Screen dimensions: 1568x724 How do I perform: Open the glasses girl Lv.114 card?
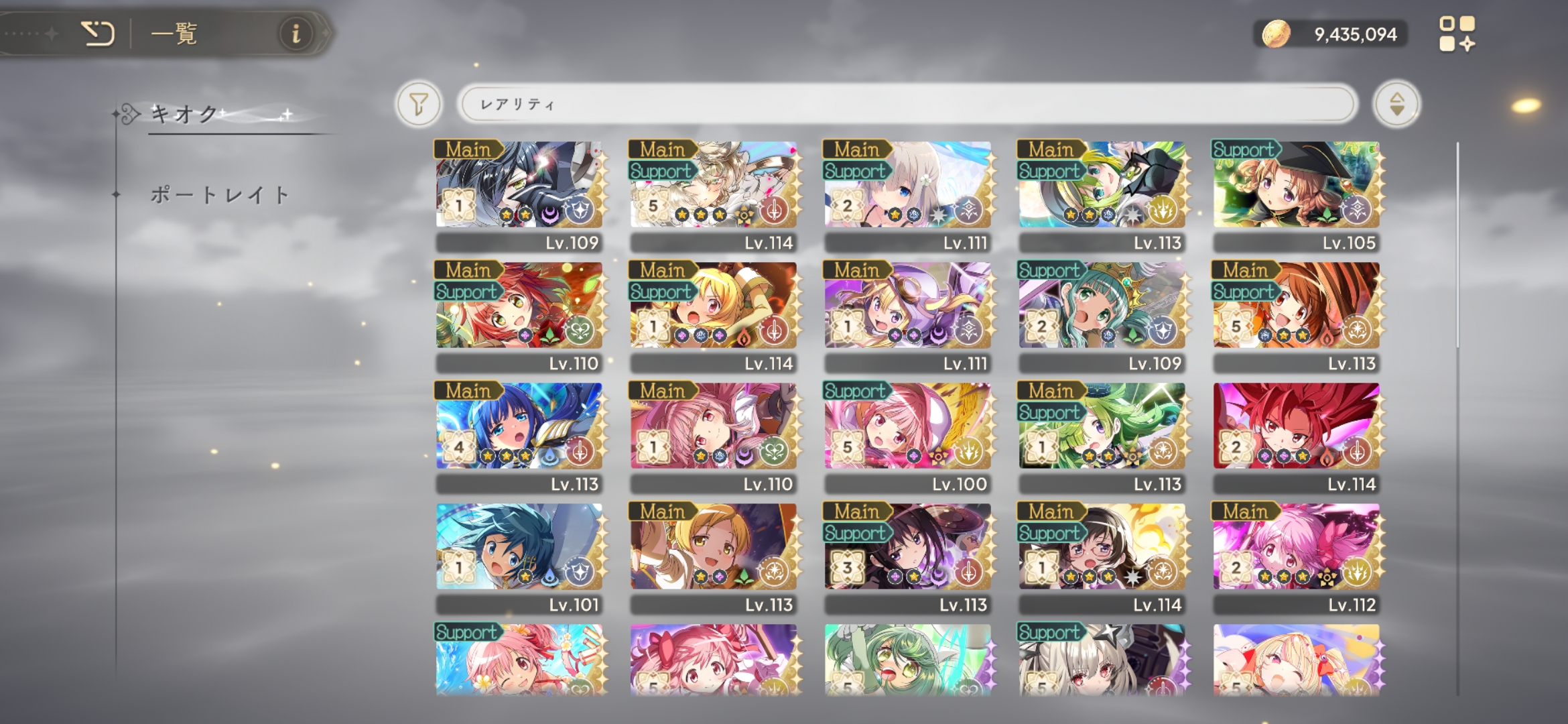(1103, 558)
